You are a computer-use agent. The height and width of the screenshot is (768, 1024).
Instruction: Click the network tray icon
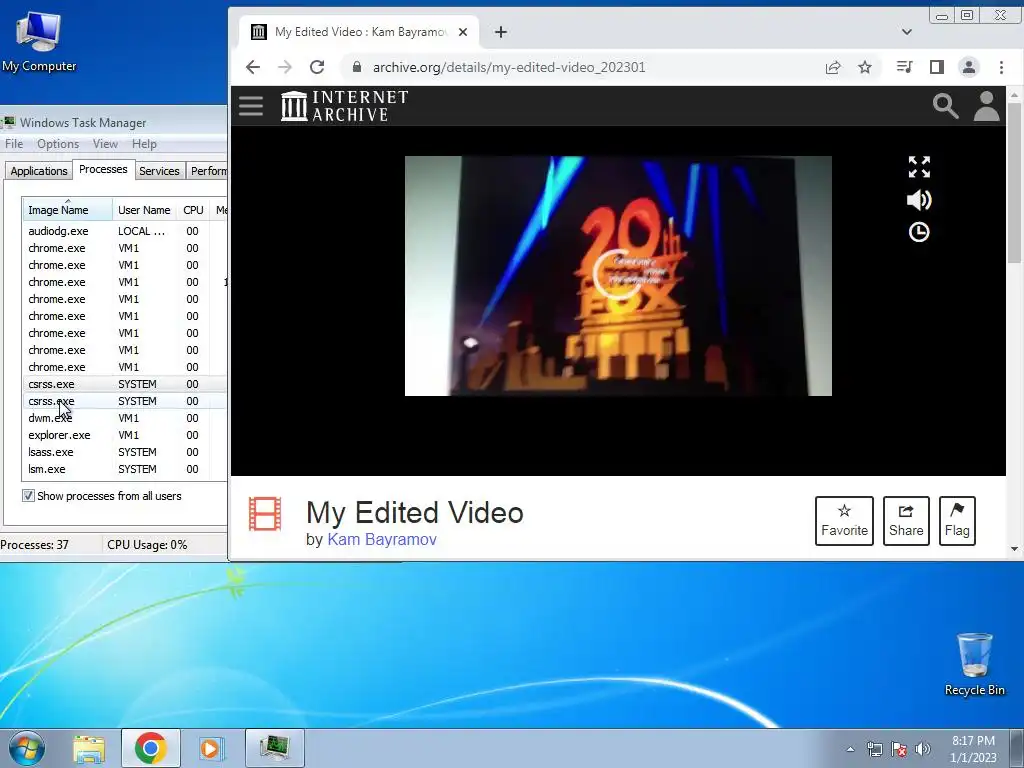[x=874, y=749]
